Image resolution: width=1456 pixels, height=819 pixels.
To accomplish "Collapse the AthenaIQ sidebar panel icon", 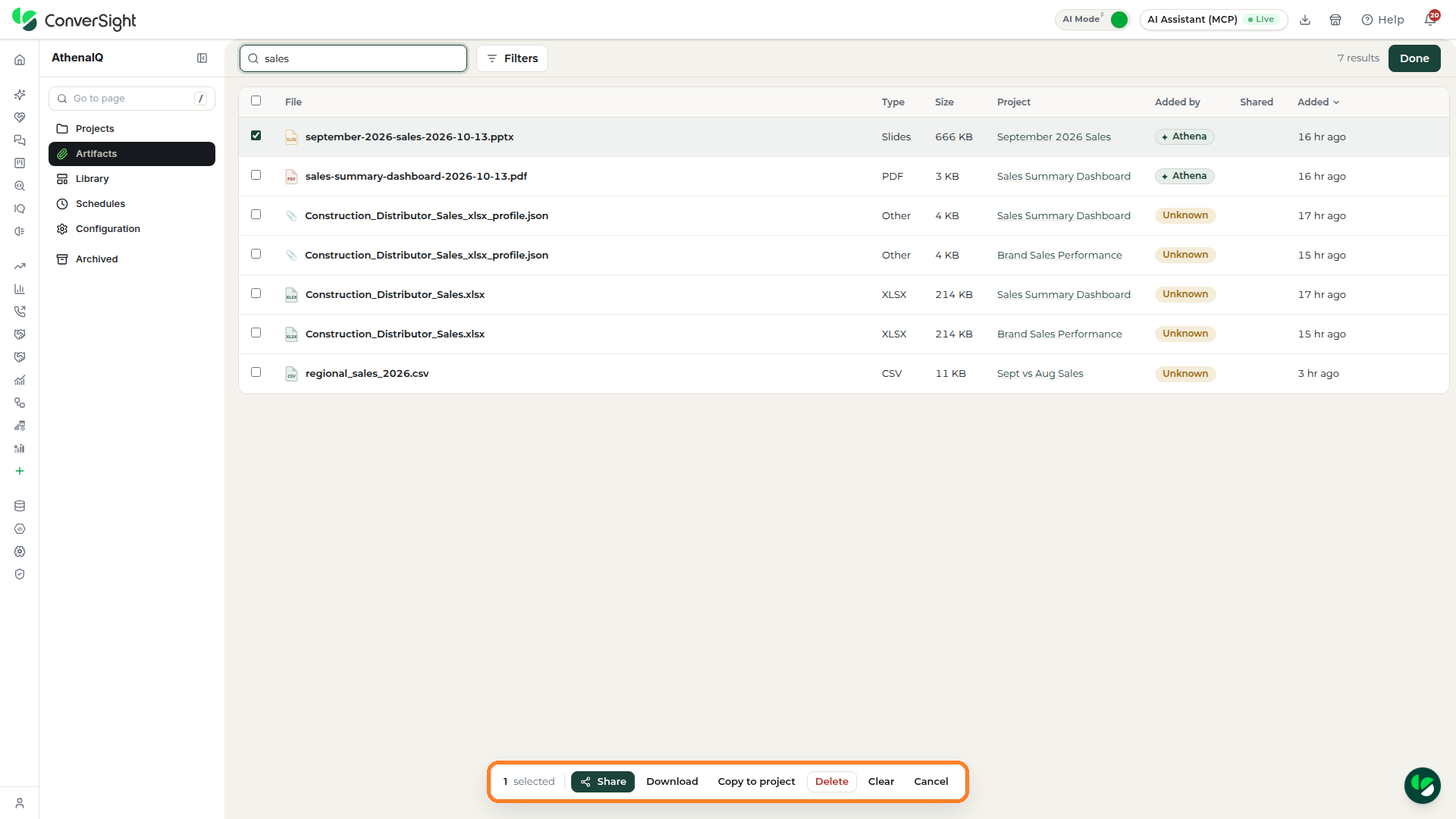I will pos(202,58).
